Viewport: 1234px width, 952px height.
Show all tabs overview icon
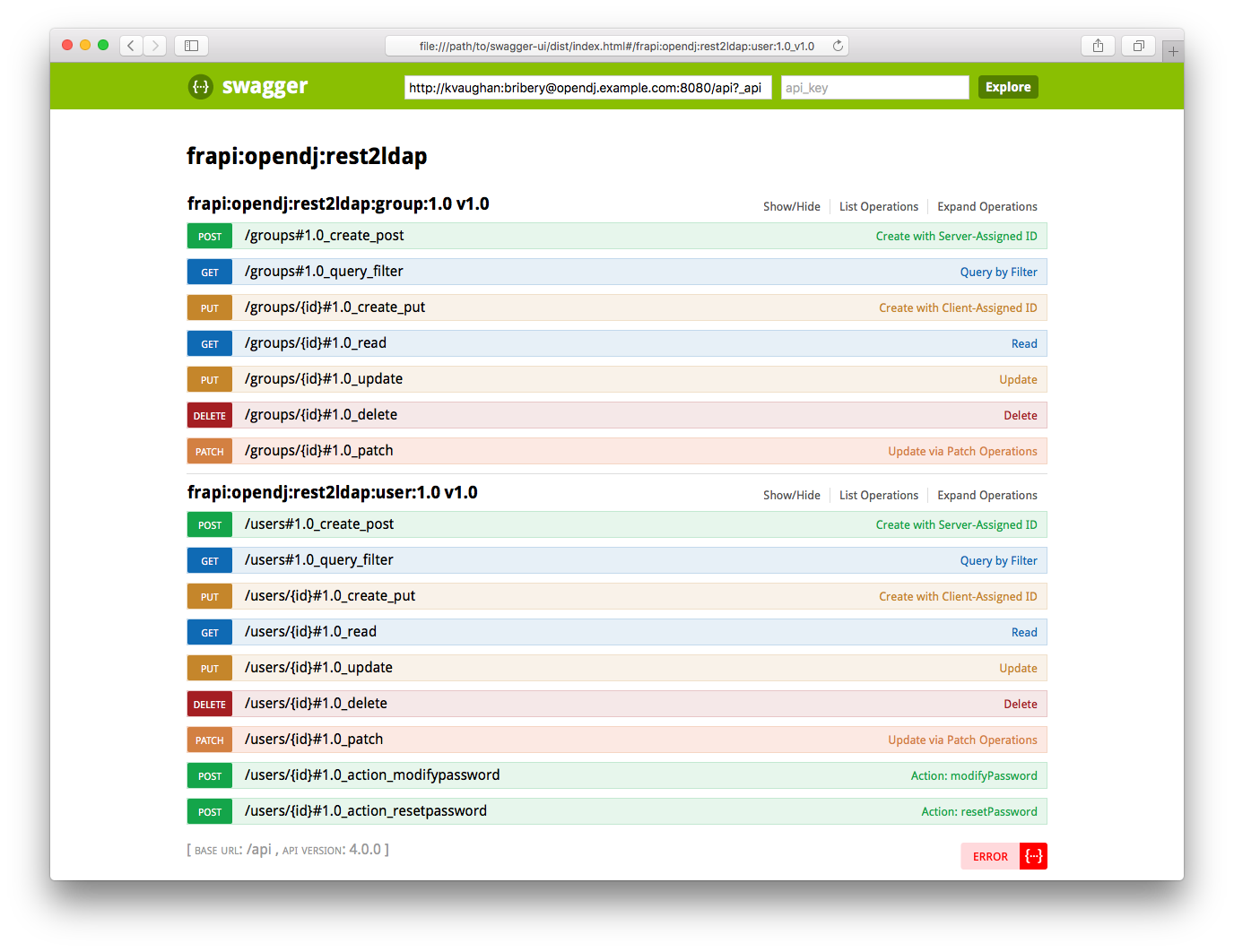point(1138,46)
